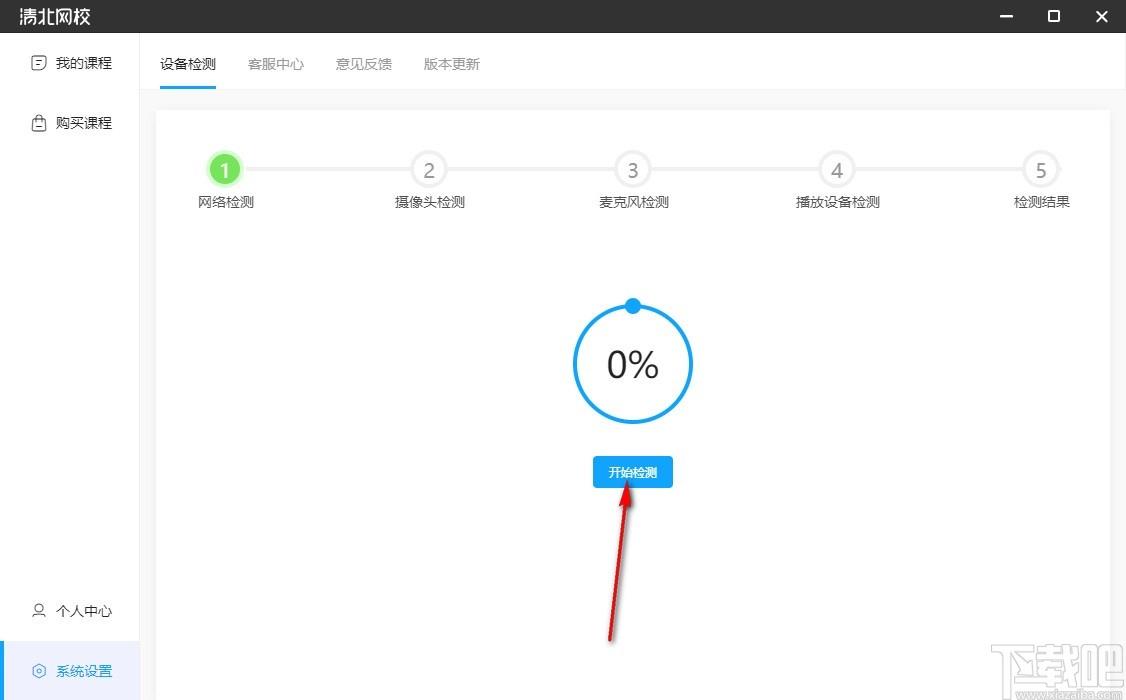This screenshot has width=1126, height=700.
Task: Click the 播放设备检测 step label
Action: pyautogui.click(x=837, y=202)
